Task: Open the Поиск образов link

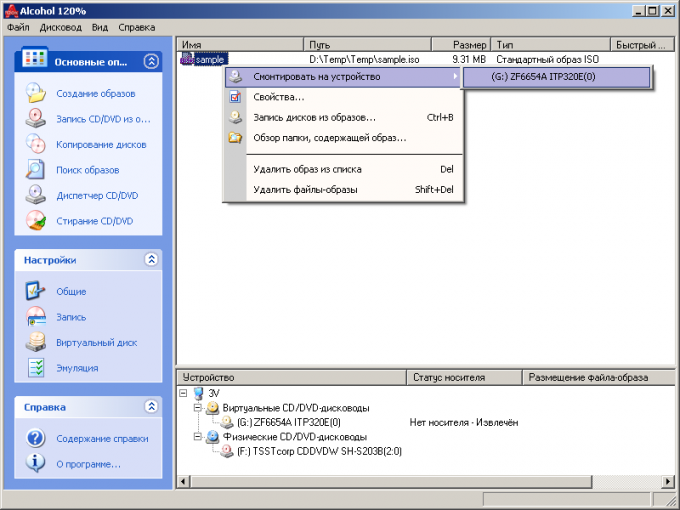Action: 88,170
